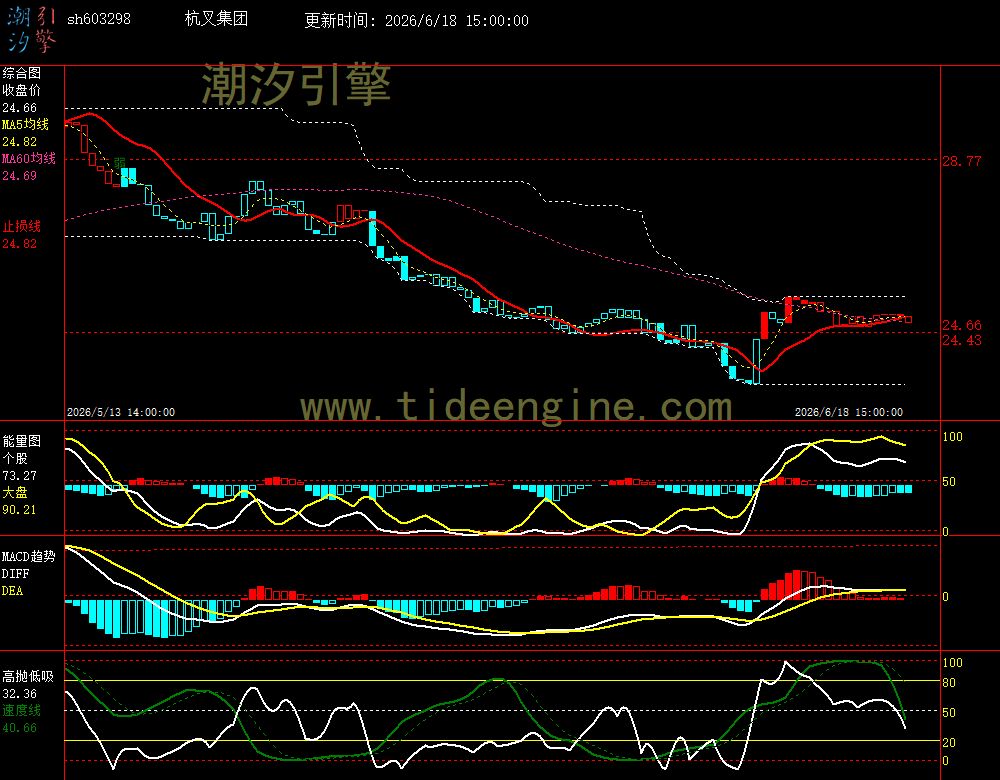Click the 20 level label on the 高抛低吸 axis
Viewport: 1000px width, 780px height.
pos(949,742)
